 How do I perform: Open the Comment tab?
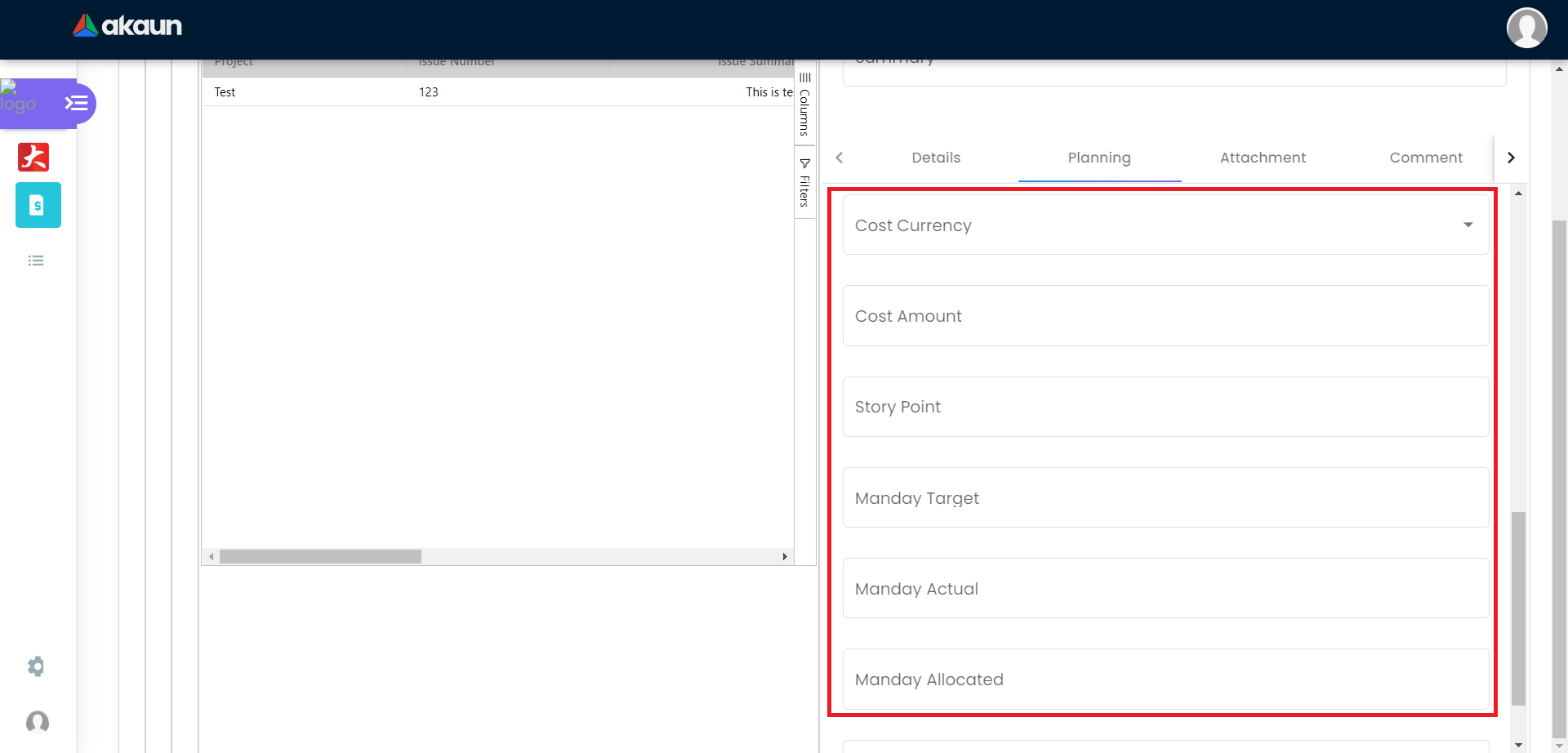click(1426, 158)
